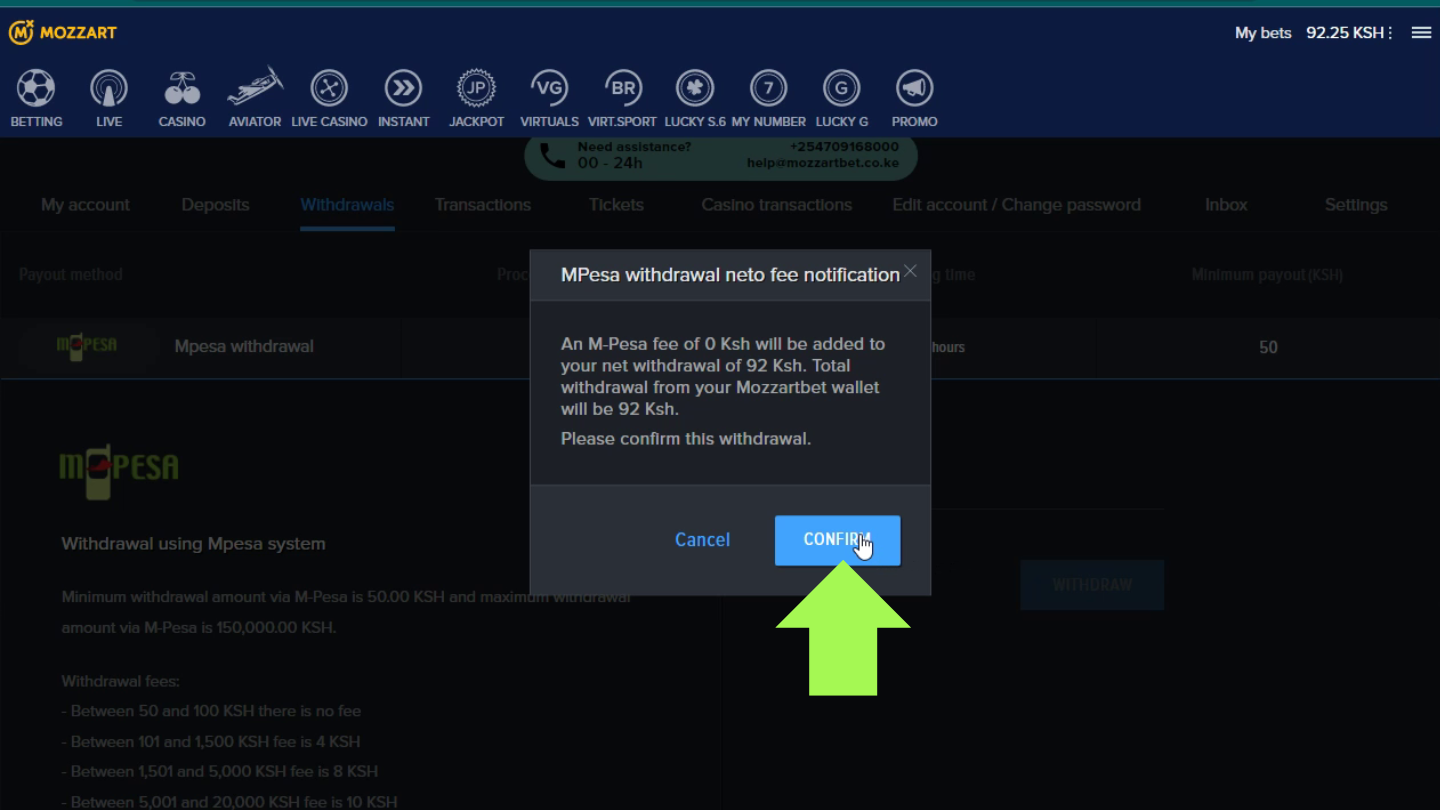Image resolution: width=1440 pixels, height=810 pixels.
Task: Open the hamburger menu
Action: click(x=1421, y=33)
